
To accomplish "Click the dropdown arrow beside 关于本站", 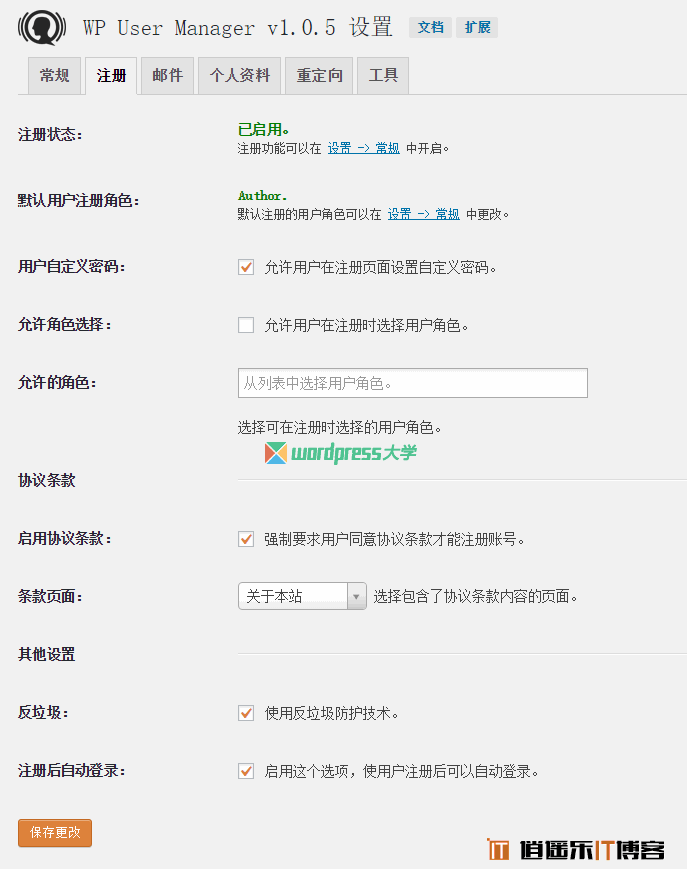I will 356,596.
